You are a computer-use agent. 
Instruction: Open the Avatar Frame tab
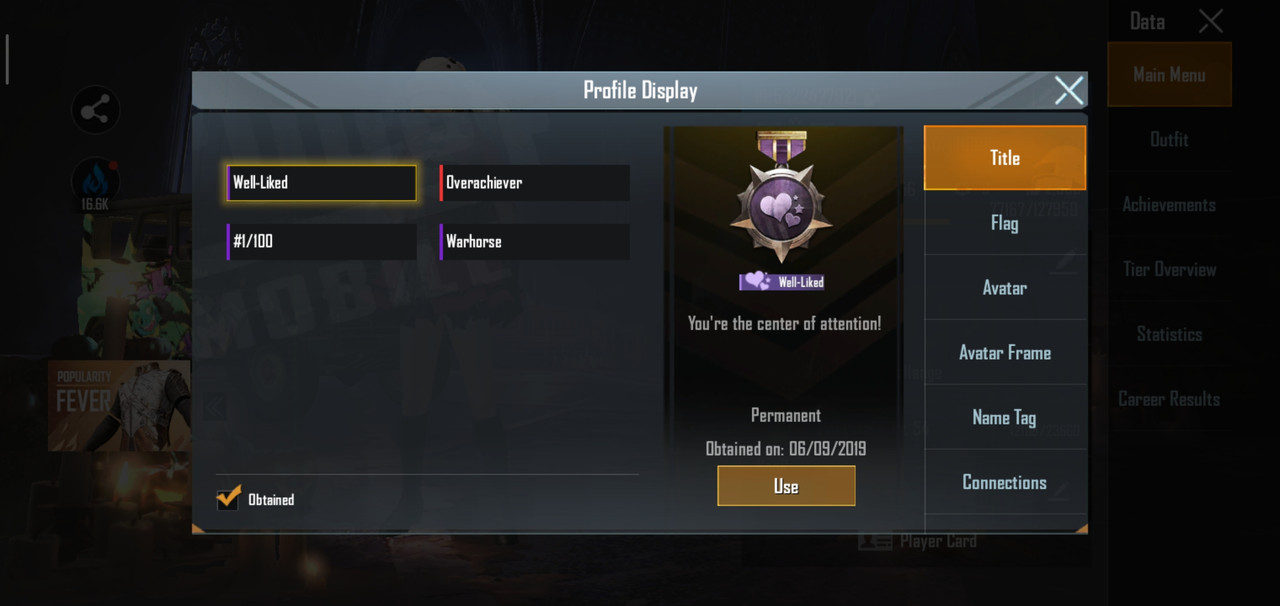click(1005, 353)
